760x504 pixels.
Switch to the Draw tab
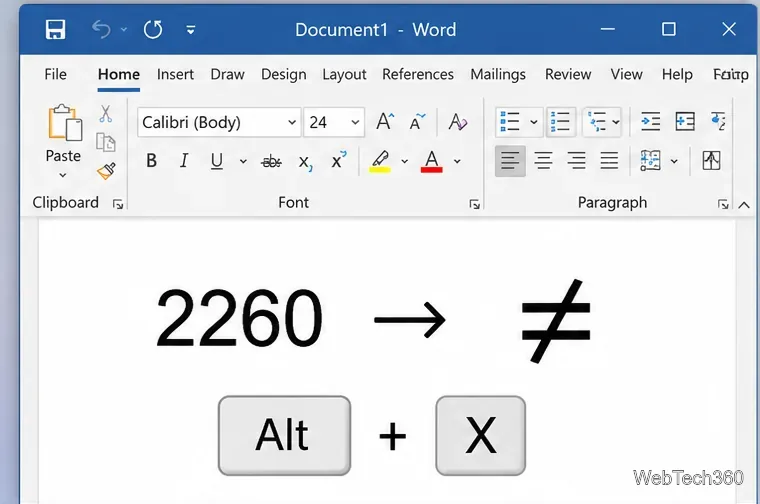coord(227,74)
